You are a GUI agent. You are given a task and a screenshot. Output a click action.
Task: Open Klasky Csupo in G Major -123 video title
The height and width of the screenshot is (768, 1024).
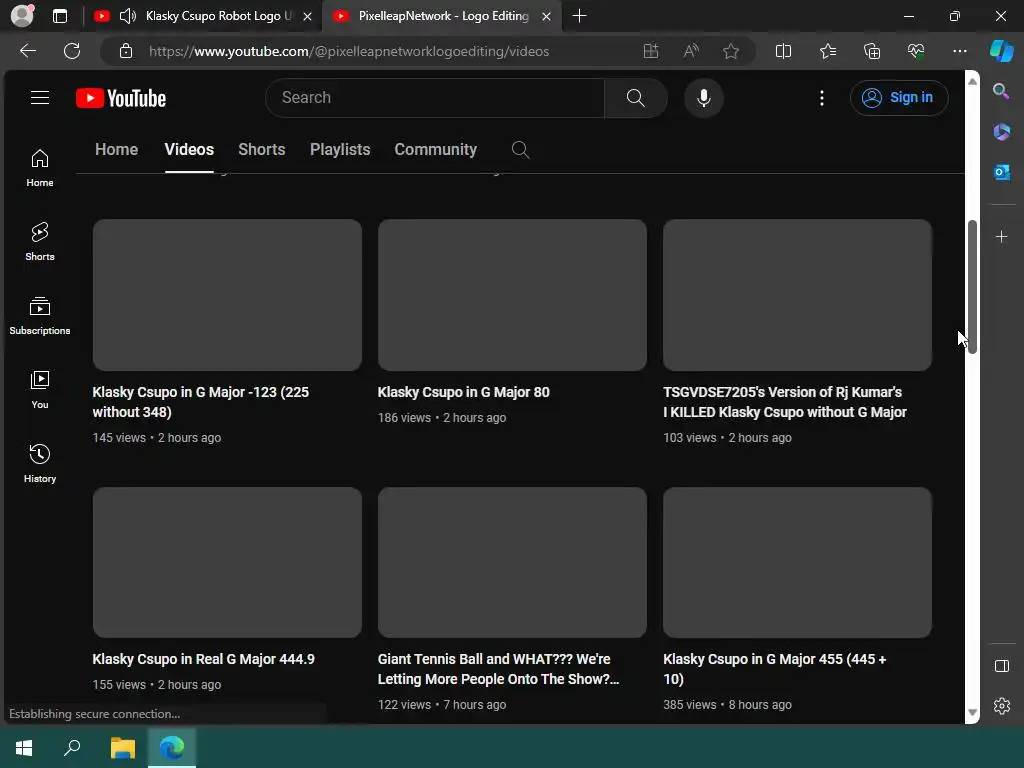200,402
